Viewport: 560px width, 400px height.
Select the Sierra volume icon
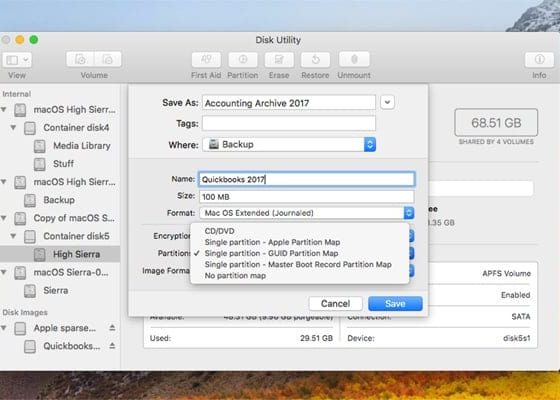click(30, 291)
